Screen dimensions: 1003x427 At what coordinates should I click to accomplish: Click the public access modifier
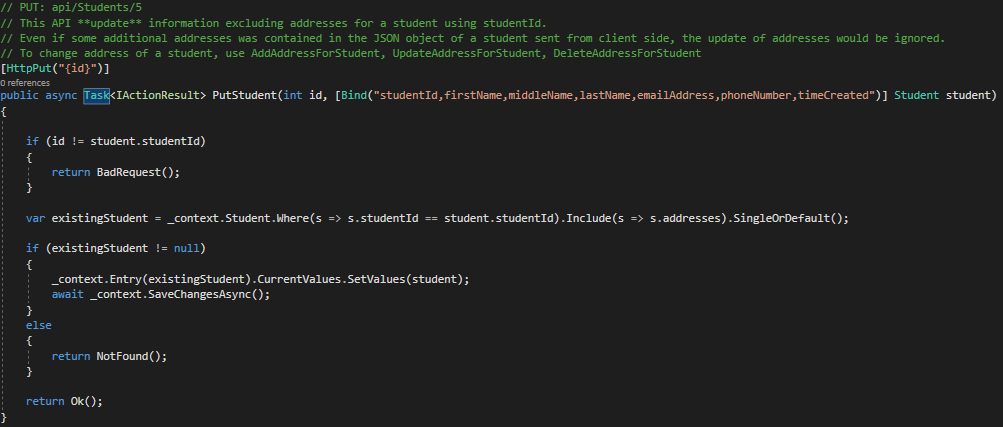pos(19,95)
